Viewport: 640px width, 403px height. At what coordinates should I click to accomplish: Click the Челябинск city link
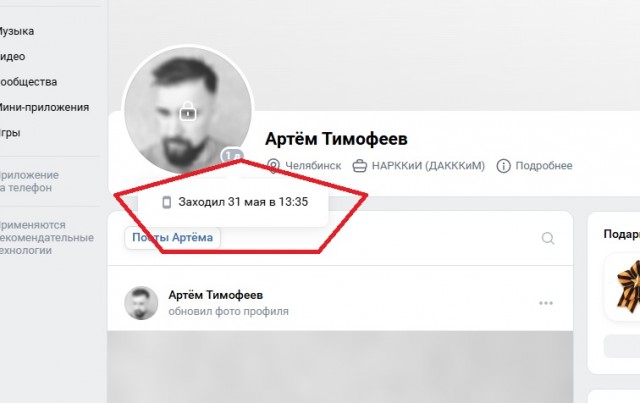313,166
